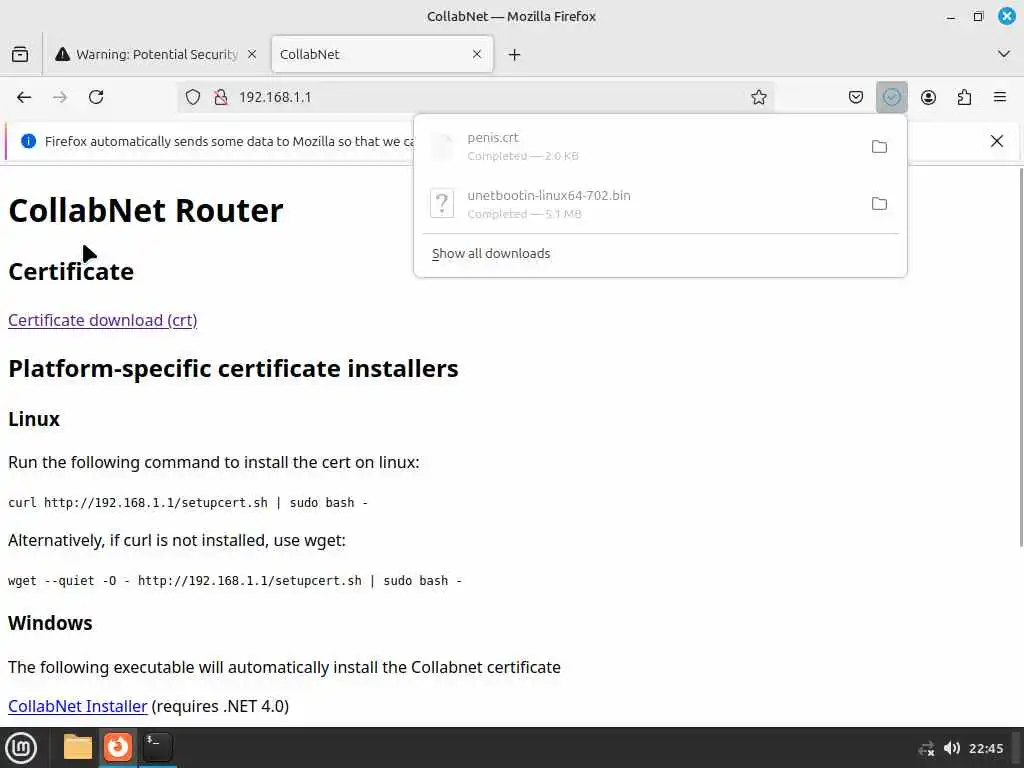Screen dimensions: 1024x768
Task: Expand the list all tabs chevron
Action: point(1004,54)
